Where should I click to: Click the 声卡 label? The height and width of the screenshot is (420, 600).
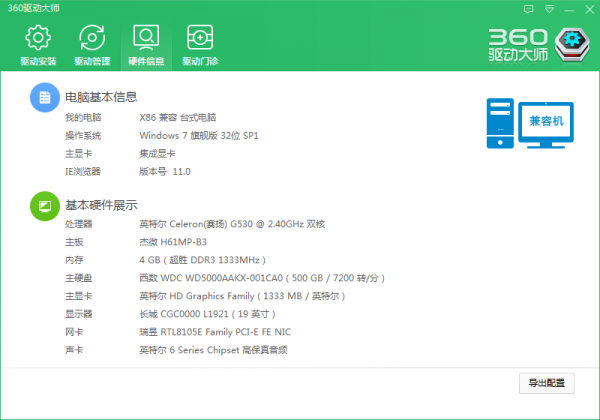[74, 350]
